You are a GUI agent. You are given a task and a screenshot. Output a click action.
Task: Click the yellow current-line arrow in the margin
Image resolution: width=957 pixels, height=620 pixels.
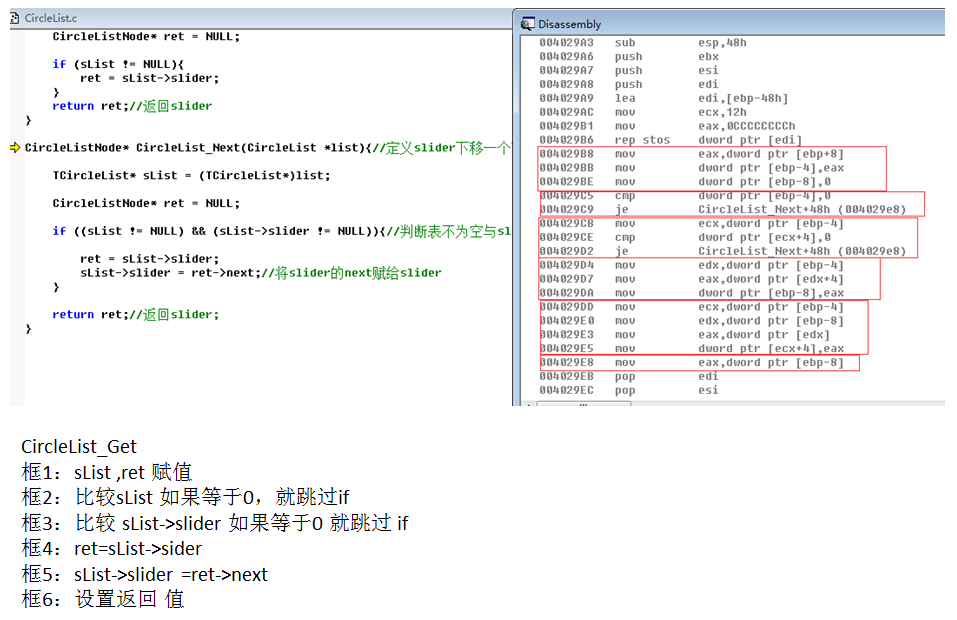click(15, 147)
